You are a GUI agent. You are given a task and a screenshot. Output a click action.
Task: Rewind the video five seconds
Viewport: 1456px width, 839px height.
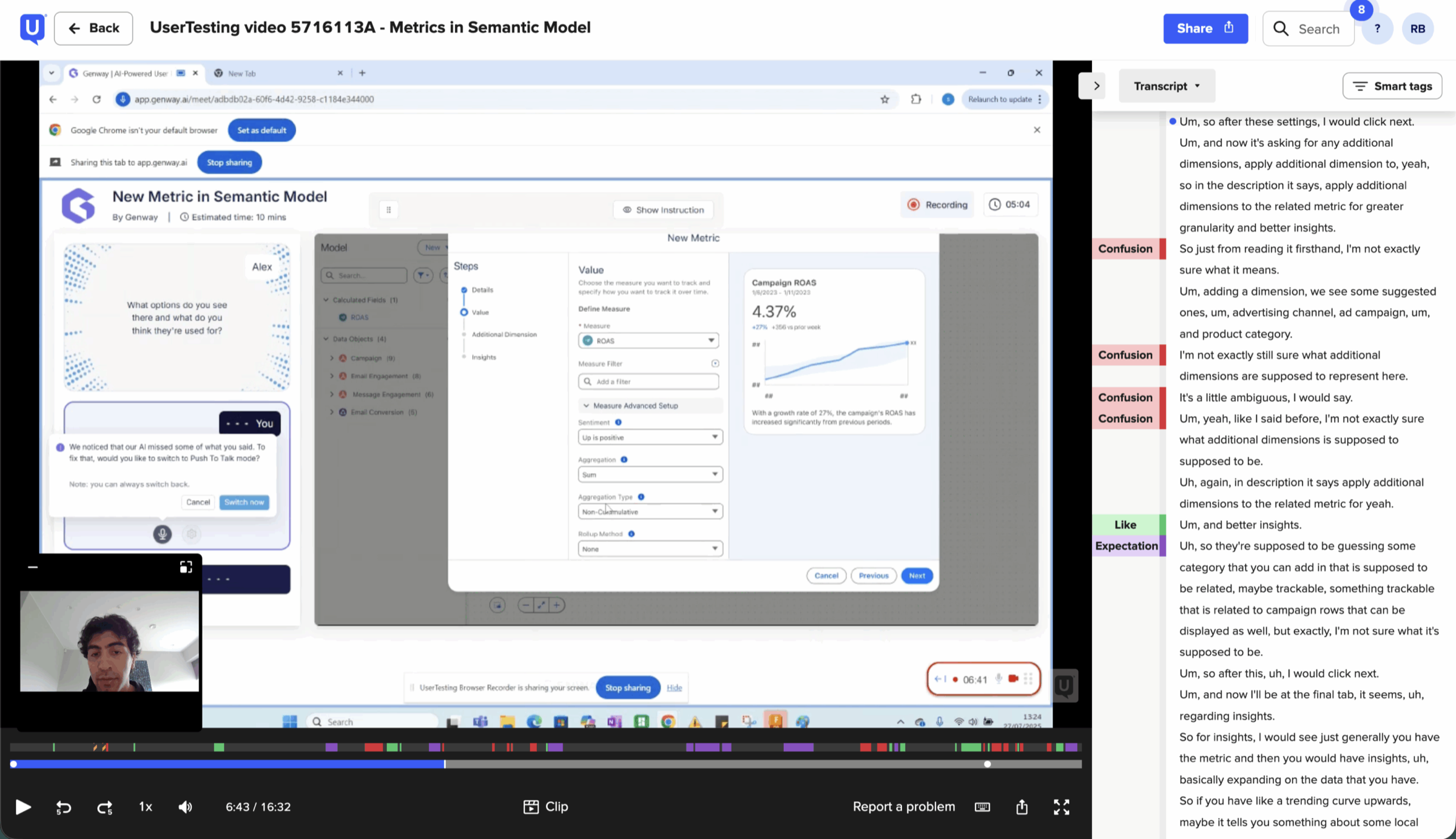[x=64, y=807]
